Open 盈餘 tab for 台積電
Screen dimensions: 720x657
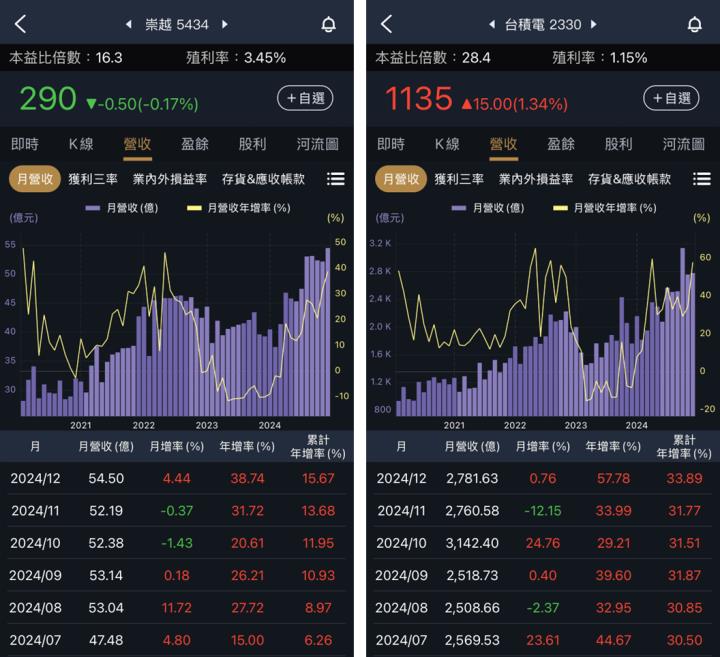pos(561,144)
